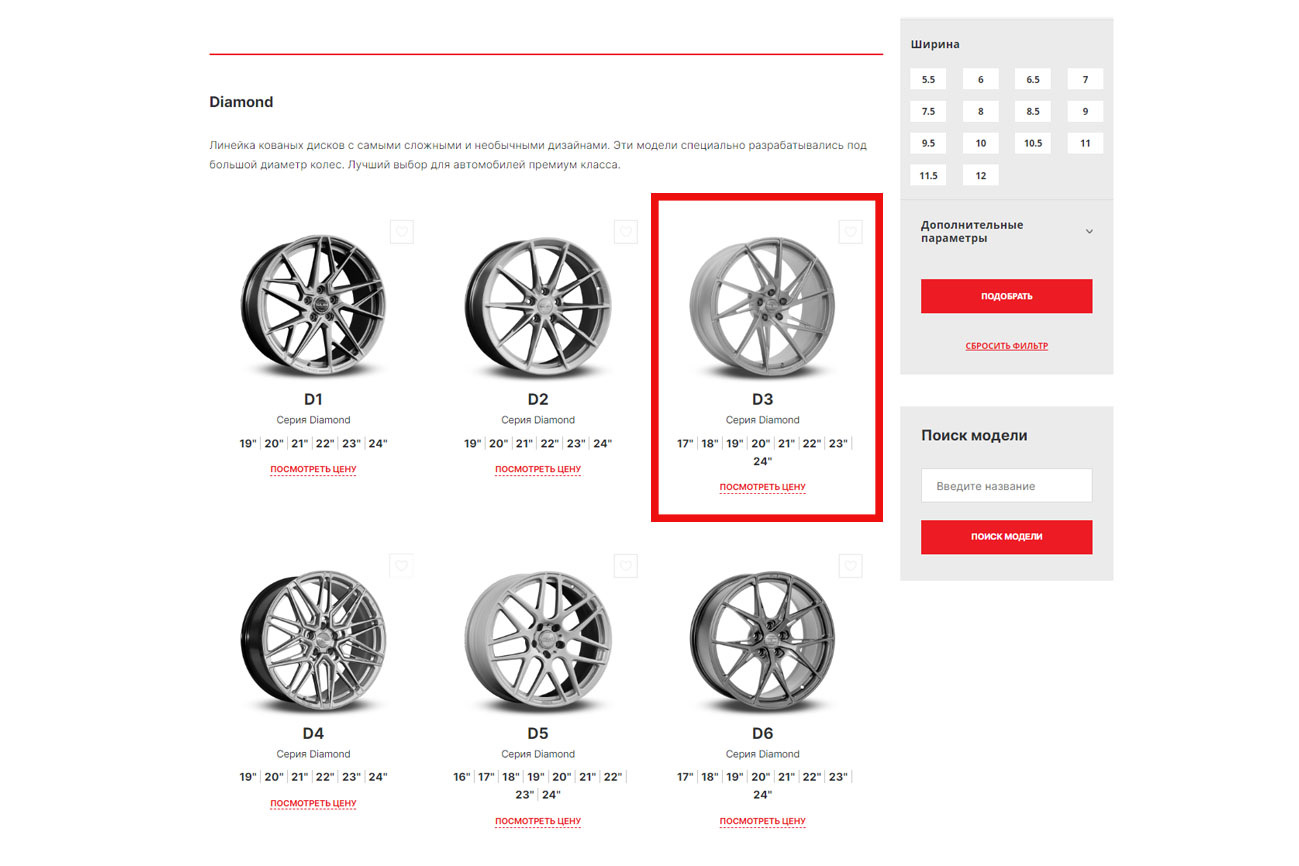This screenshot has width=1299, height=866.
Task: Click the Введите название search field
Action: (1006, 486)
